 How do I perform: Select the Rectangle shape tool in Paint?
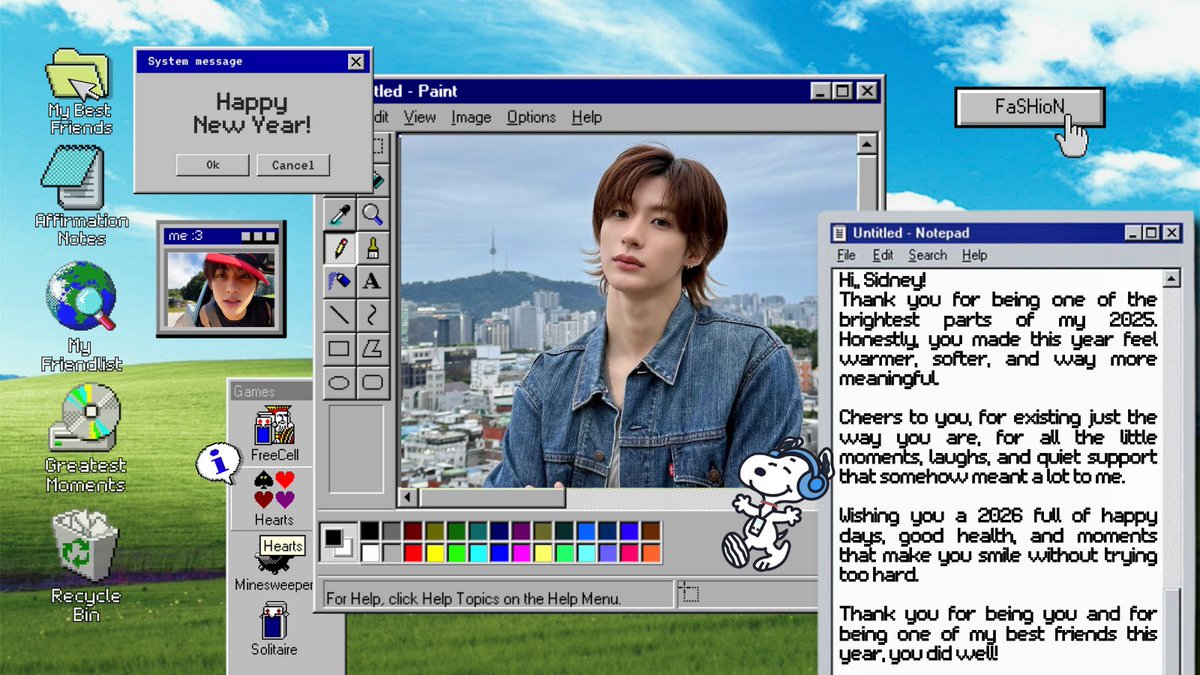[339, 349]
